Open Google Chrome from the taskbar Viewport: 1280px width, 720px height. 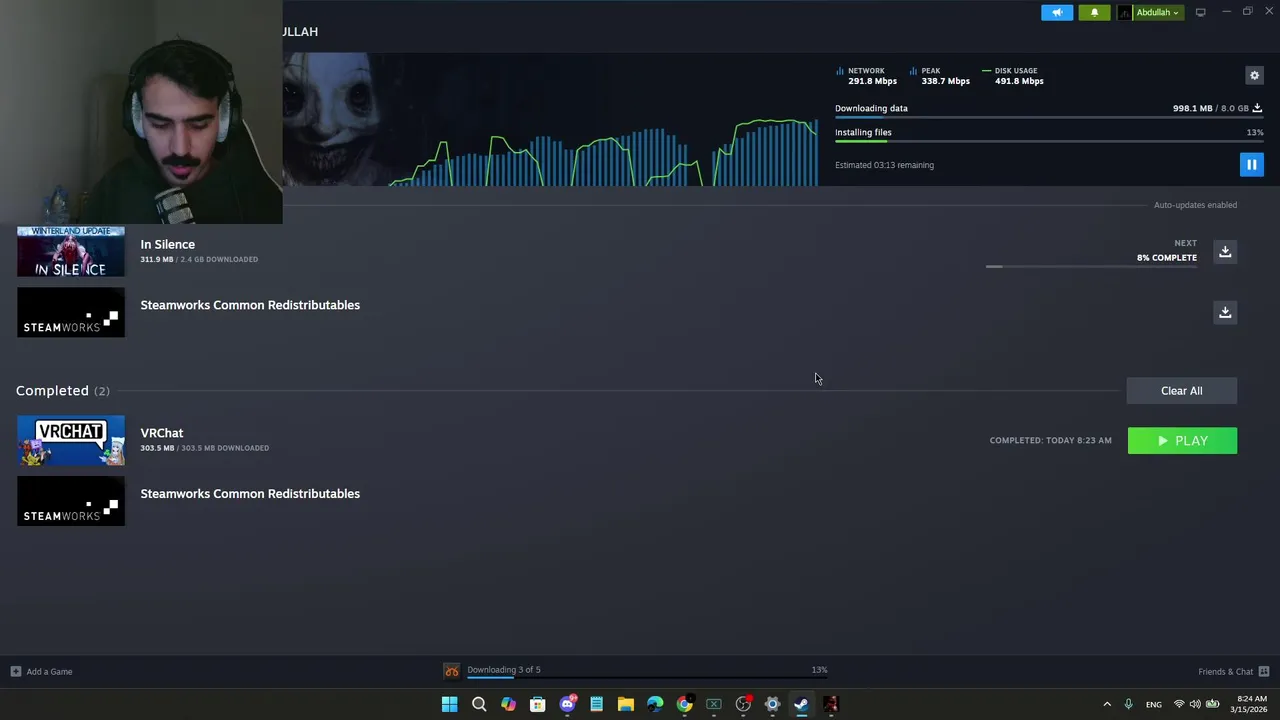pos(684,704)
